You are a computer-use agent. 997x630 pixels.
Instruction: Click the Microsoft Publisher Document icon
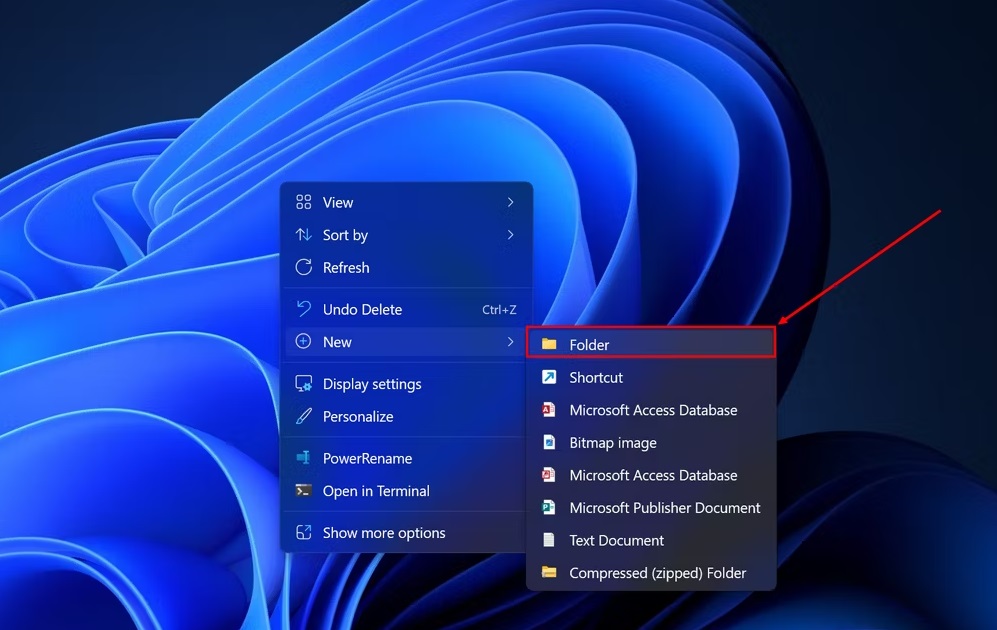549,508
